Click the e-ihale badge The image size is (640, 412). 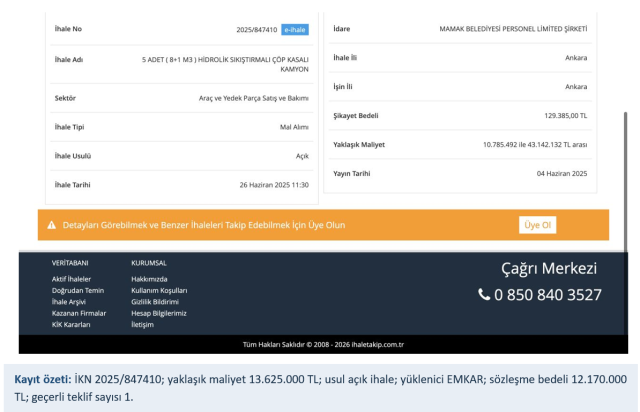[x=295, y=30]
